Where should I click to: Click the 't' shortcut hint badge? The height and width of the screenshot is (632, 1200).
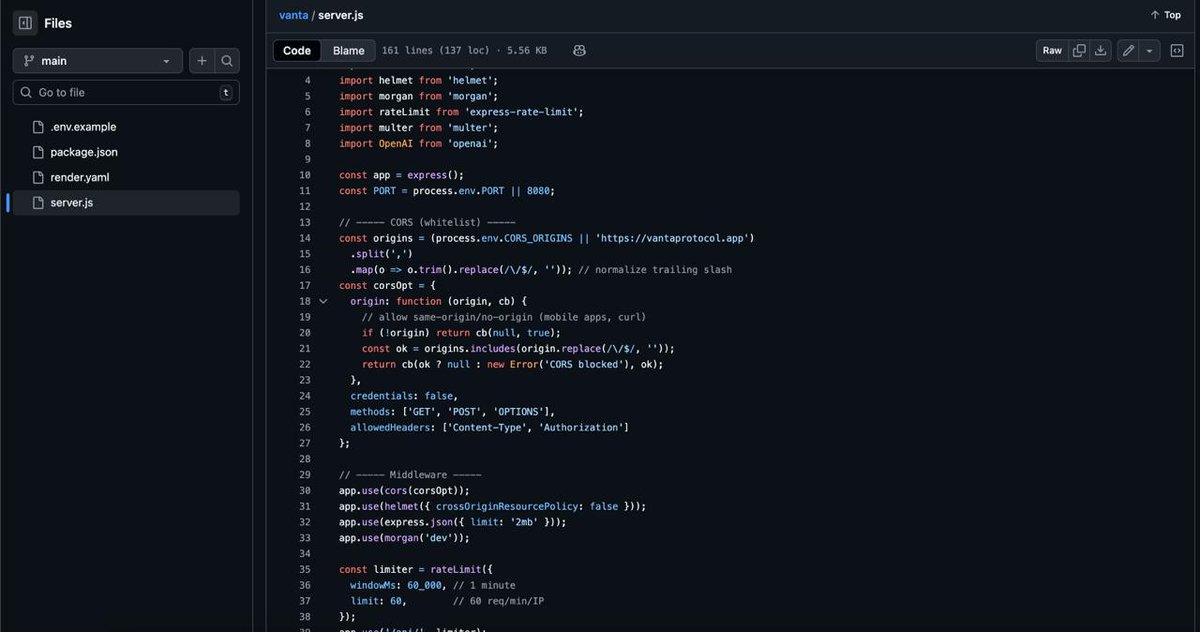(226, 92)
